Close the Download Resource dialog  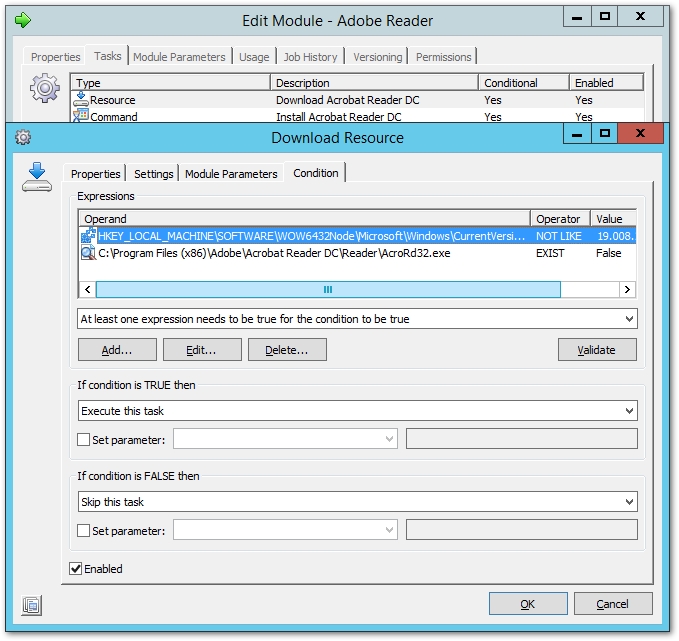640,133
